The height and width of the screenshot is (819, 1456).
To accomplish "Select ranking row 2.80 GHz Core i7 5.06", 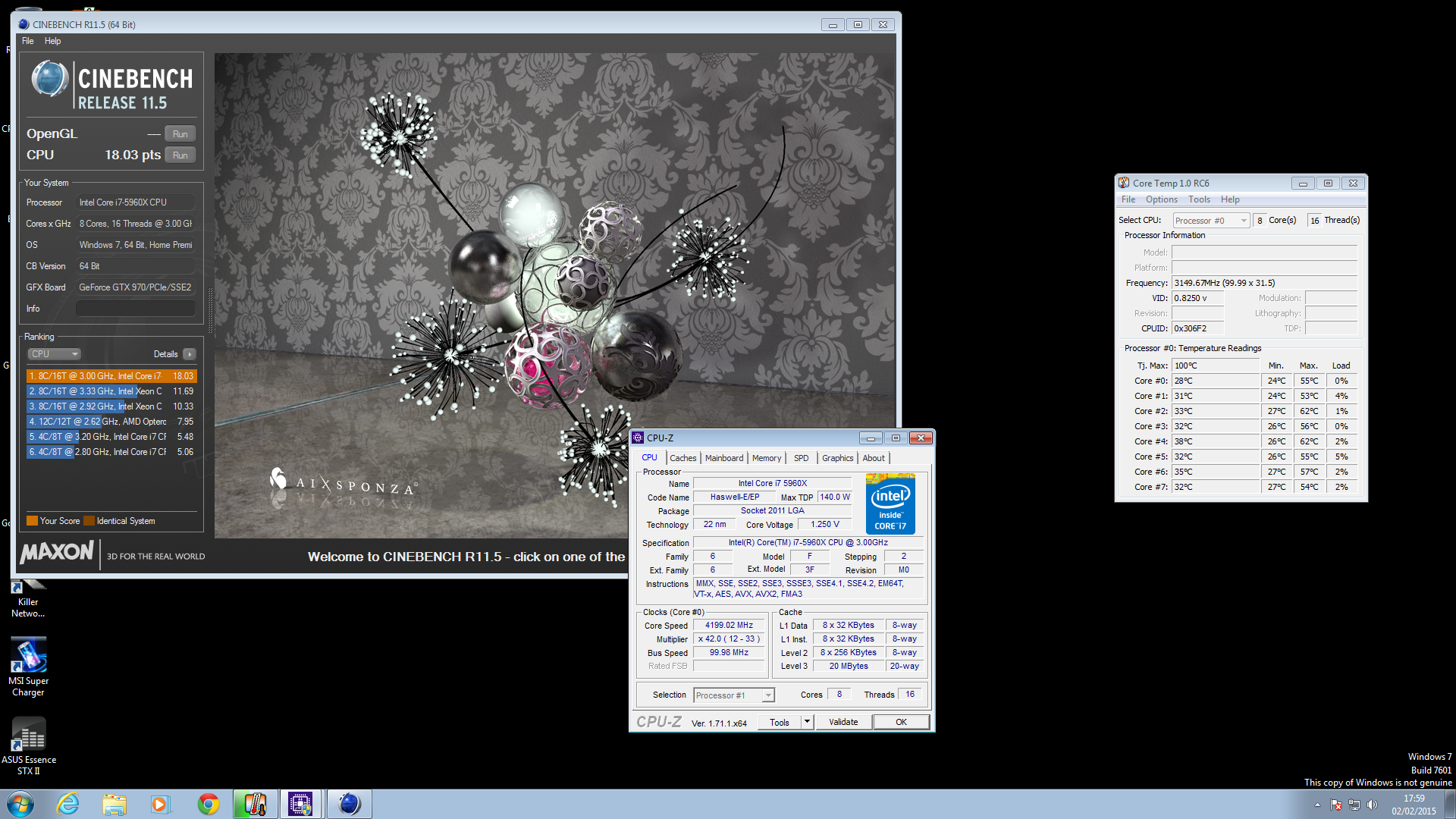I will tap(111, 452).
